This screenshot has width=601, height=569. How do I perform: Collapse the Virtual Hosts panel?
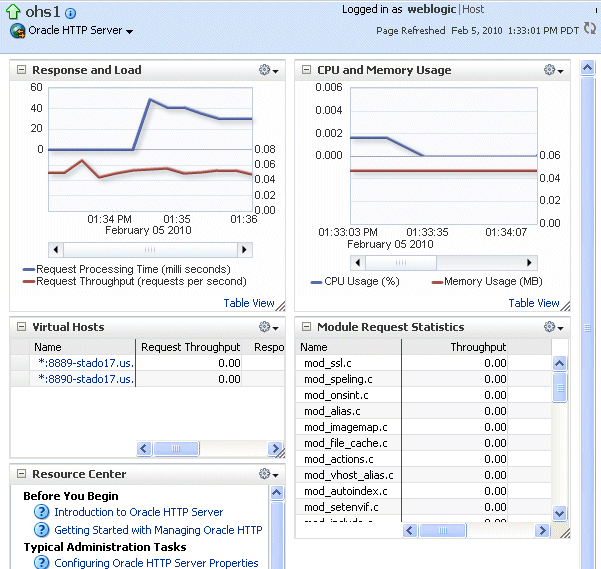pos(21,327)
